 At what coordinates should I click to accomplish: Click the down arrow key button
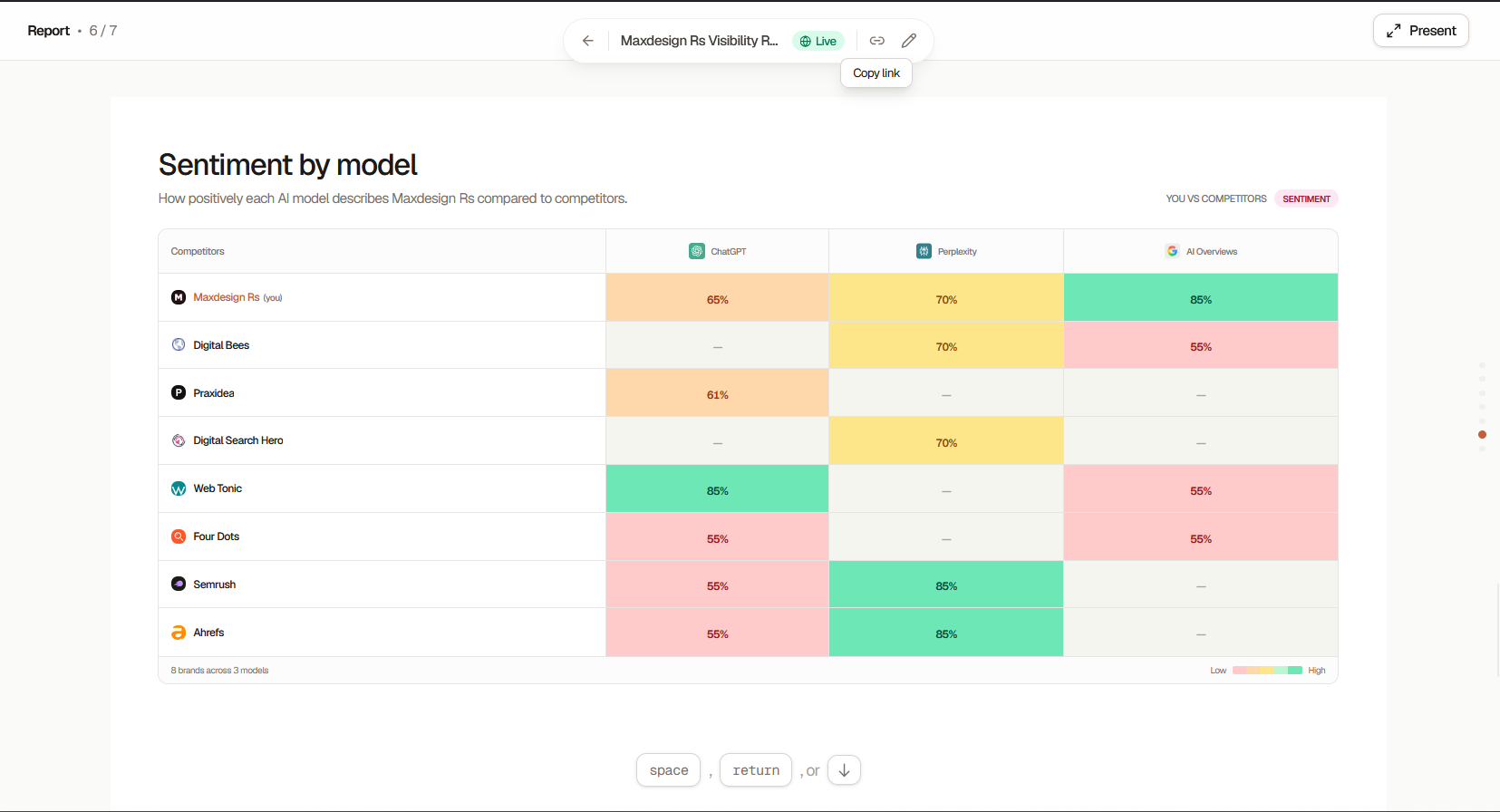point(844,770)
